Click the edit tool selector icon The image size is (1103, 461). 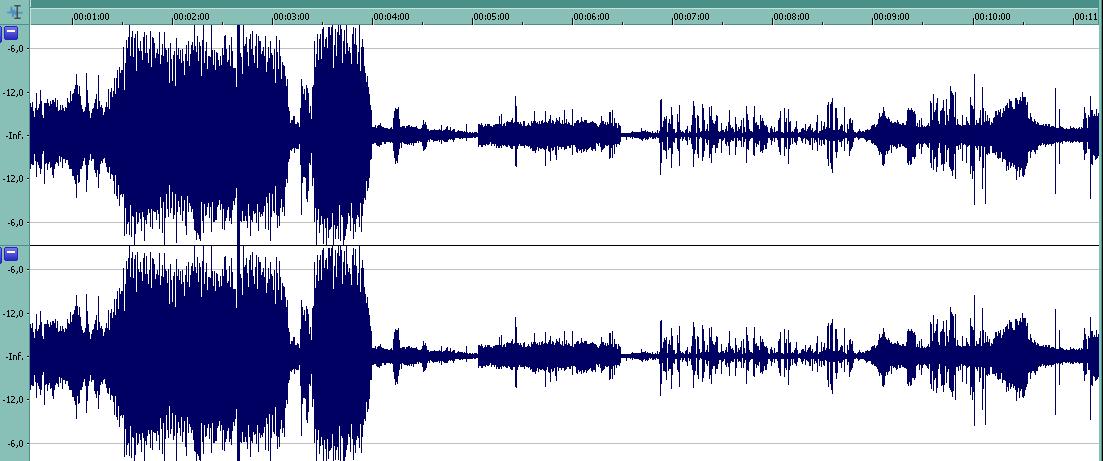14,13
